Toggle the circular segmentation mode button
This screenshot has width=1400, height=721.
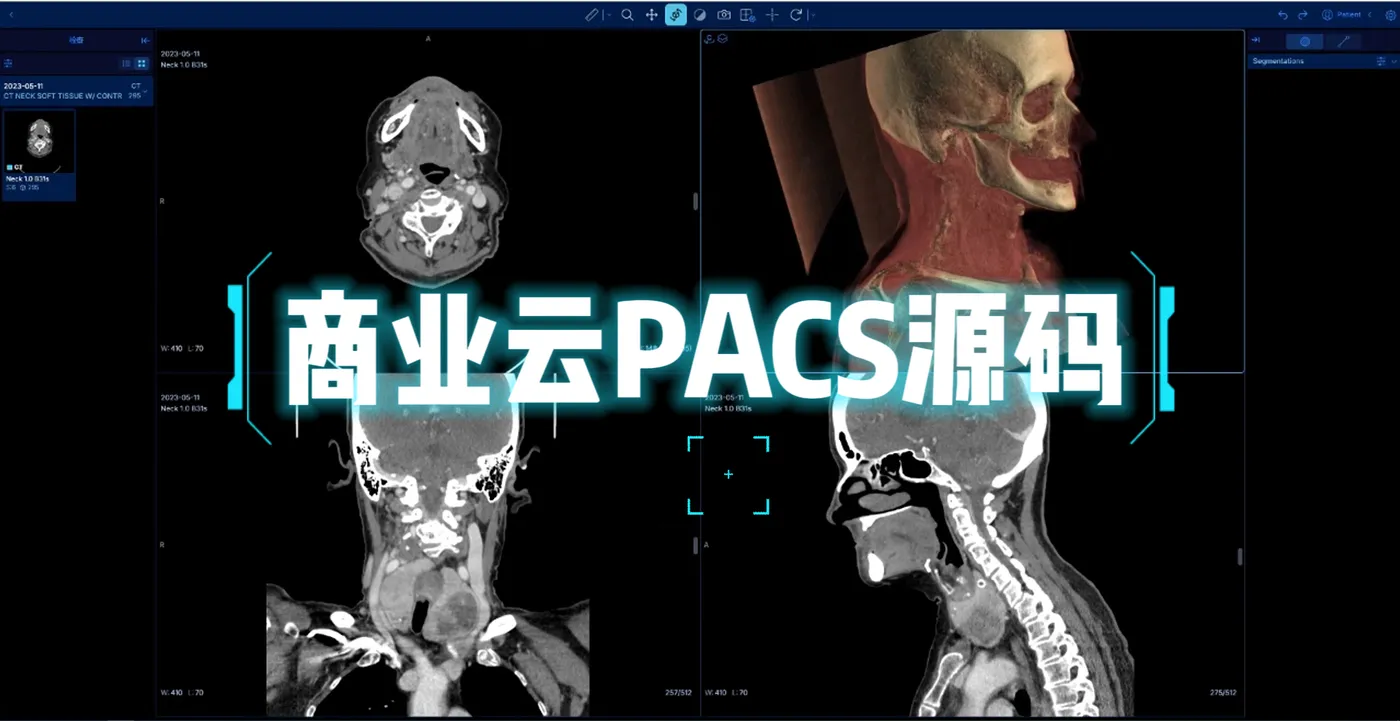pyautogui.click(x=1304, y=41)
